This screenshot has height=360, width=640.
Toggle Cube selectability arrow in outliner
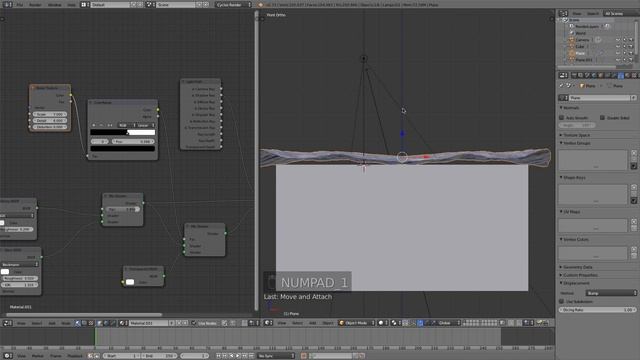(x=624, y=47)
